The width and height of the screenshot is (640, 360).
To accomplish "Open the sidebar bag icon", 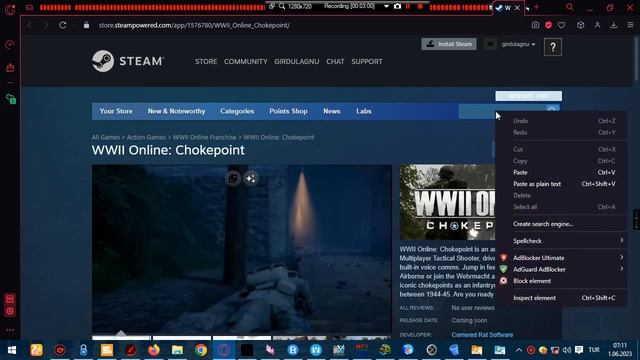I will [x=10, y=67].
